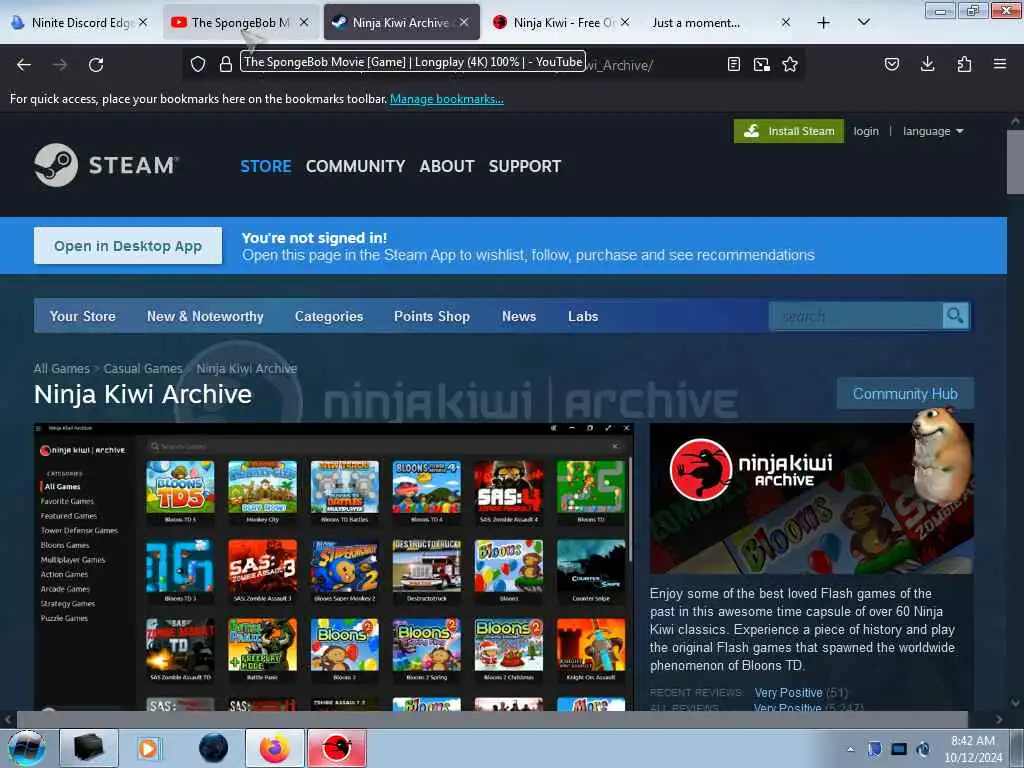1024x768 pixels.
Task: Open the COMMUNITY menu
Action: (x=355, y=167)
